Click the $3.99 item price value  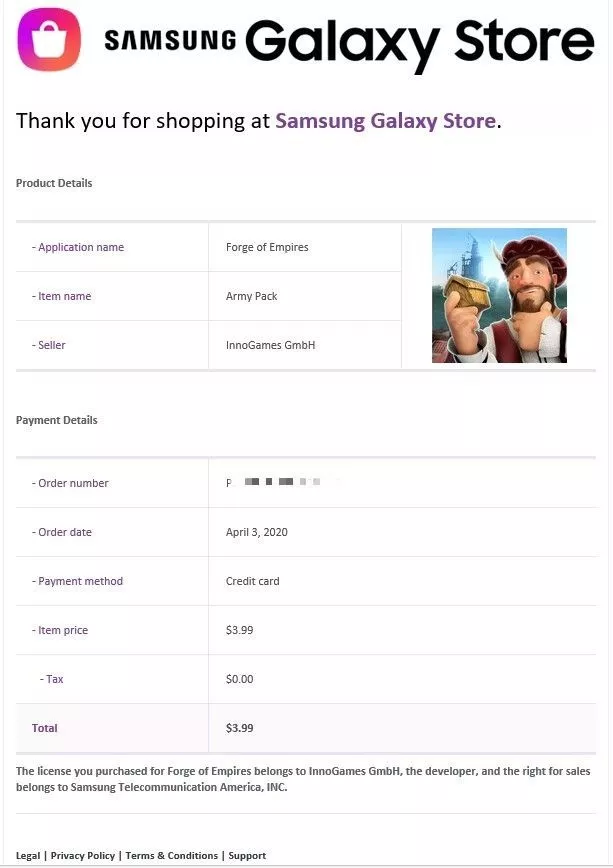point(239,630)
